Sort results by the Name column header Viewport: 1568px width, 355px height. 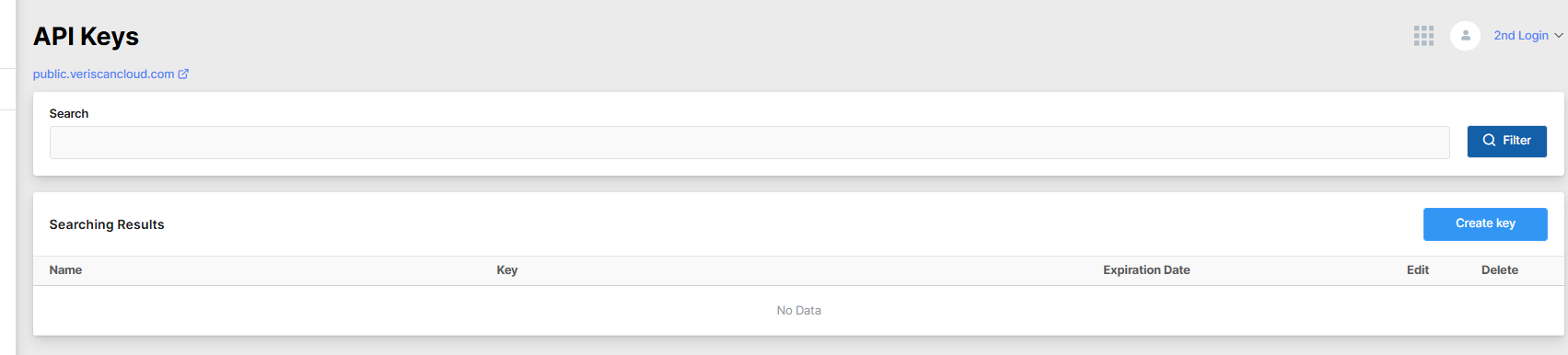pyautogui.click(x=65, y=270)
